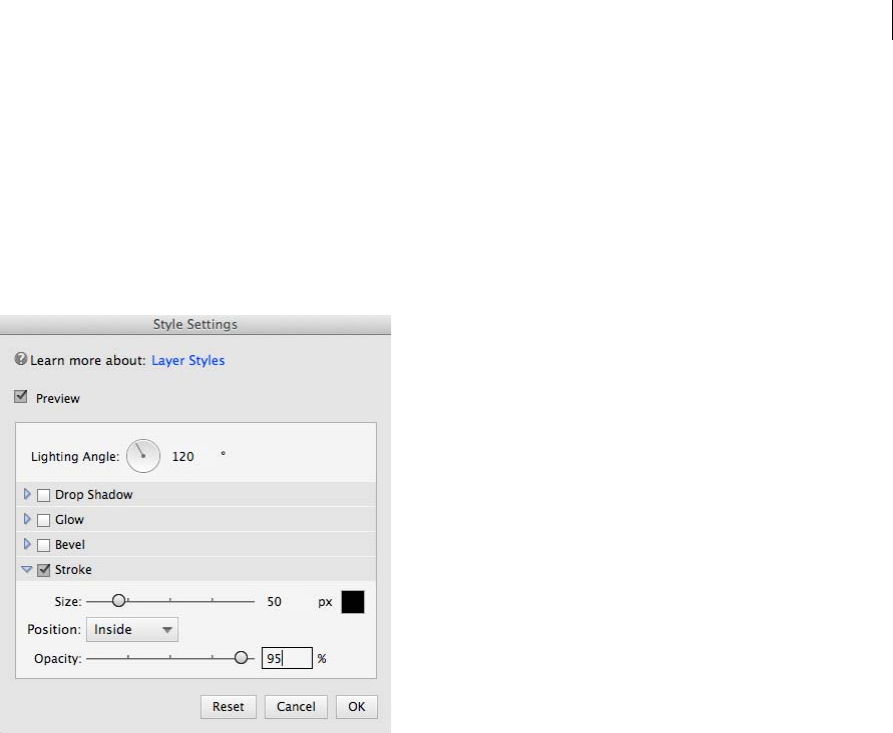Click the help question mark icon
The width and height of the screenshot is (893, 733).
point(21,359)
